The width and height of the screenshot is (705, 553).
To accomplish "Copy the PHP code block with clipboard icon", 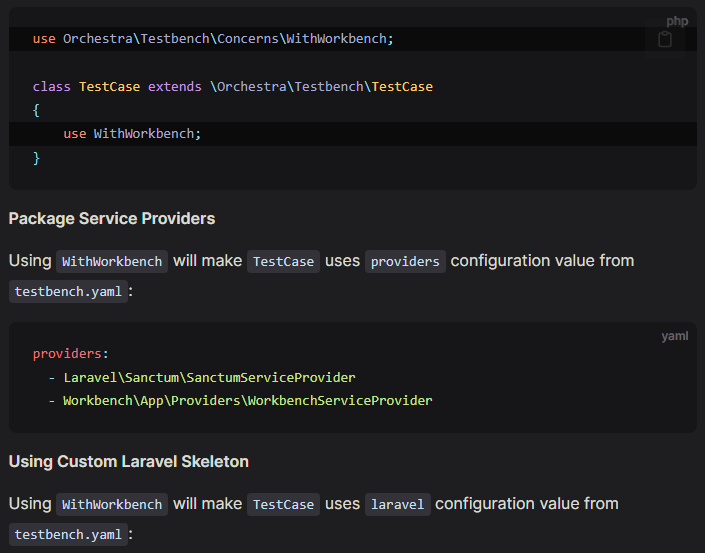I will tap(665, 40).
